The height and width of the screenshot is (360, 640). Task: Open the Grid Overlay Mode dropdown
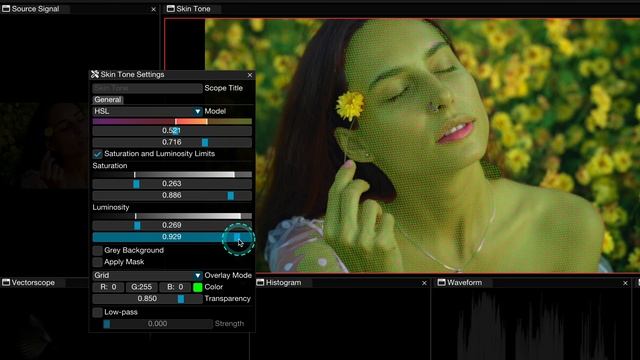147,276
